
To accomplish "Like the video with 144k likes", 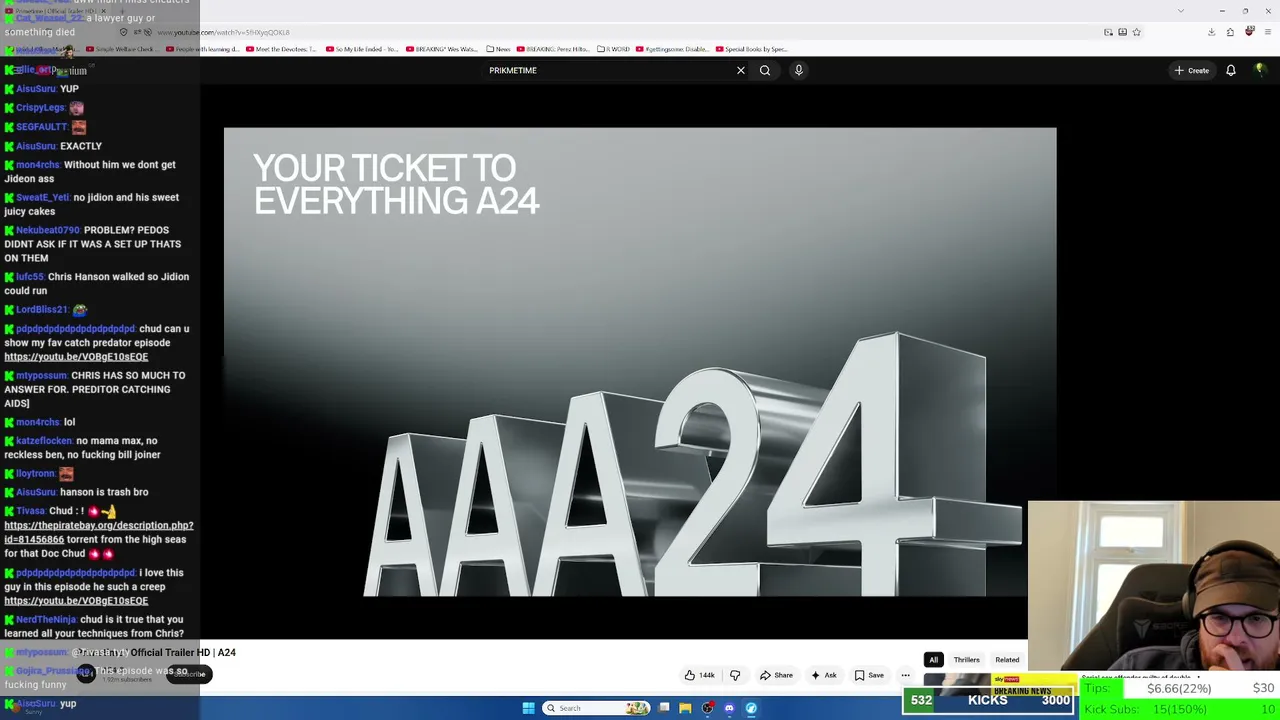I will pos(699,675).
